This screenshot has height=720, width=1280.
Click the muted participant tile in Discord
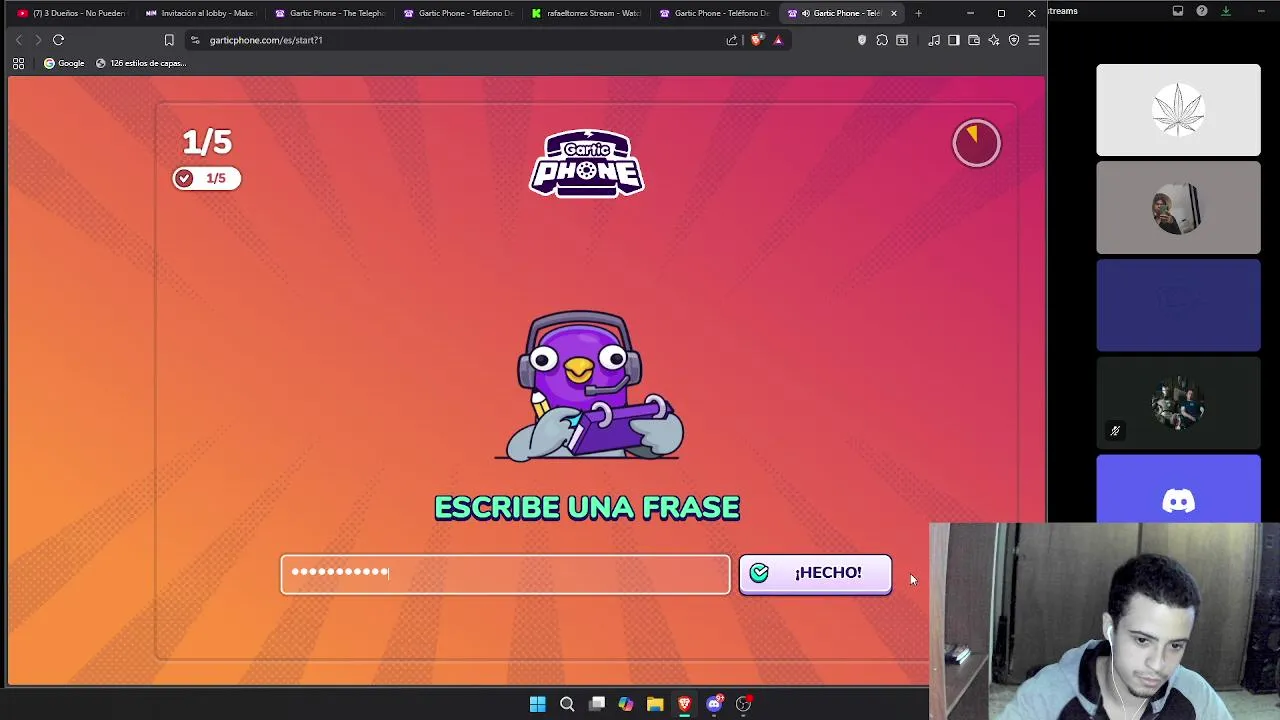[x=1178, y=403]
